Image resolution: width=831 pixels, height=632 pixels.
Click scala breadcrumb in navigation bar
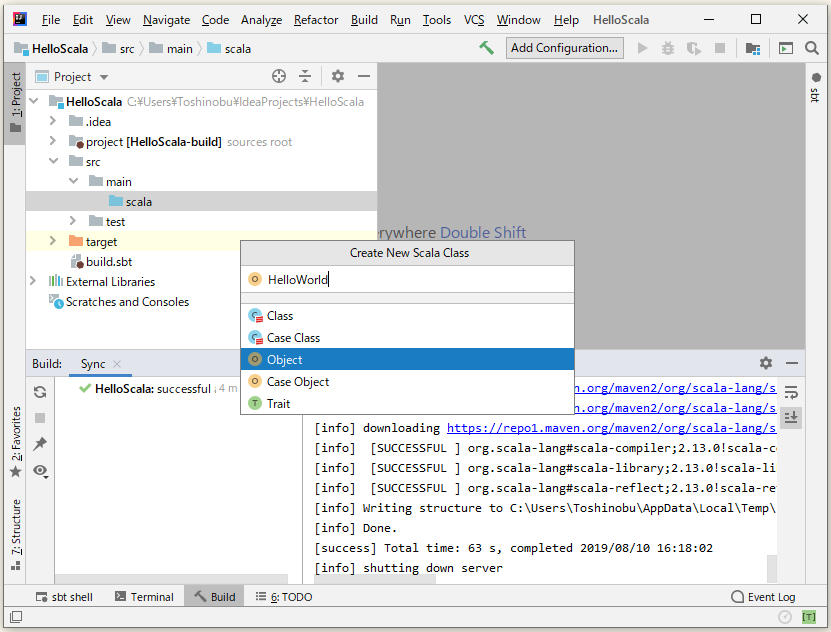click(229, 49)
